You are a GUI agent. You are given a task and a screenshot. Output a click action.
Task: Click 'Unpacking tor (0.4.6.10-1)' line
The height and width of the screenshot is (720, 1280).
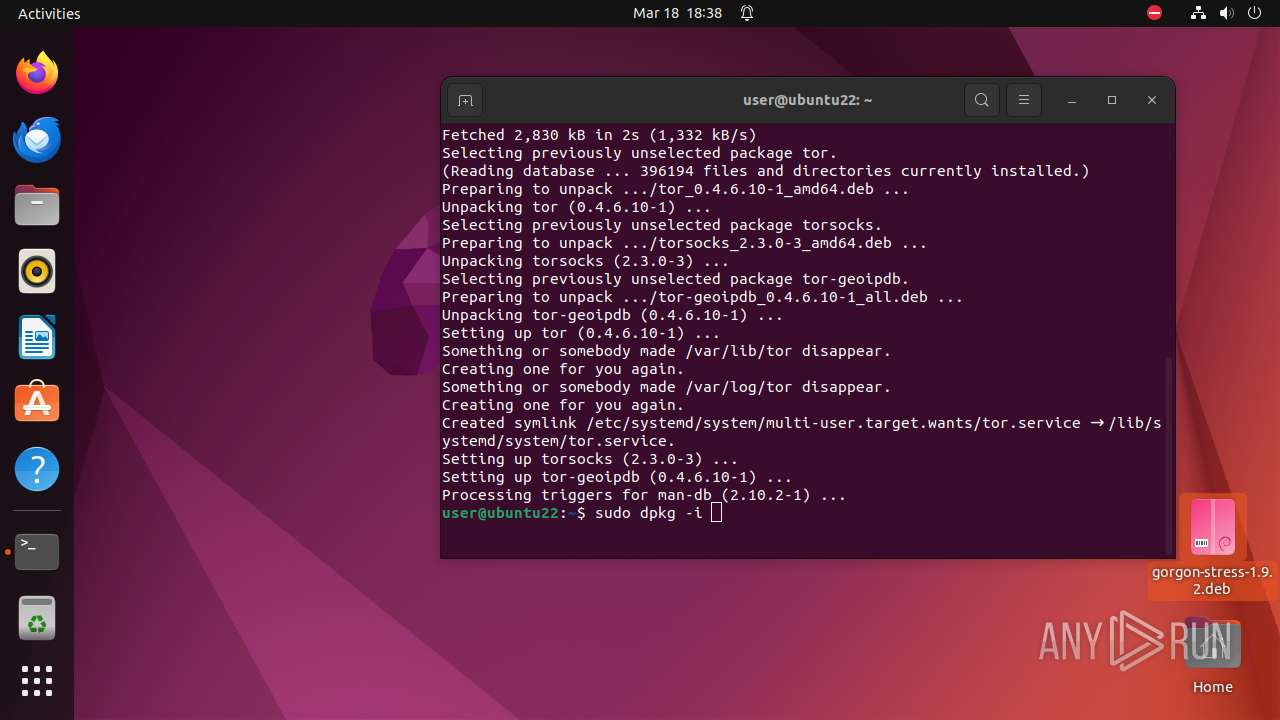(576, 207)
